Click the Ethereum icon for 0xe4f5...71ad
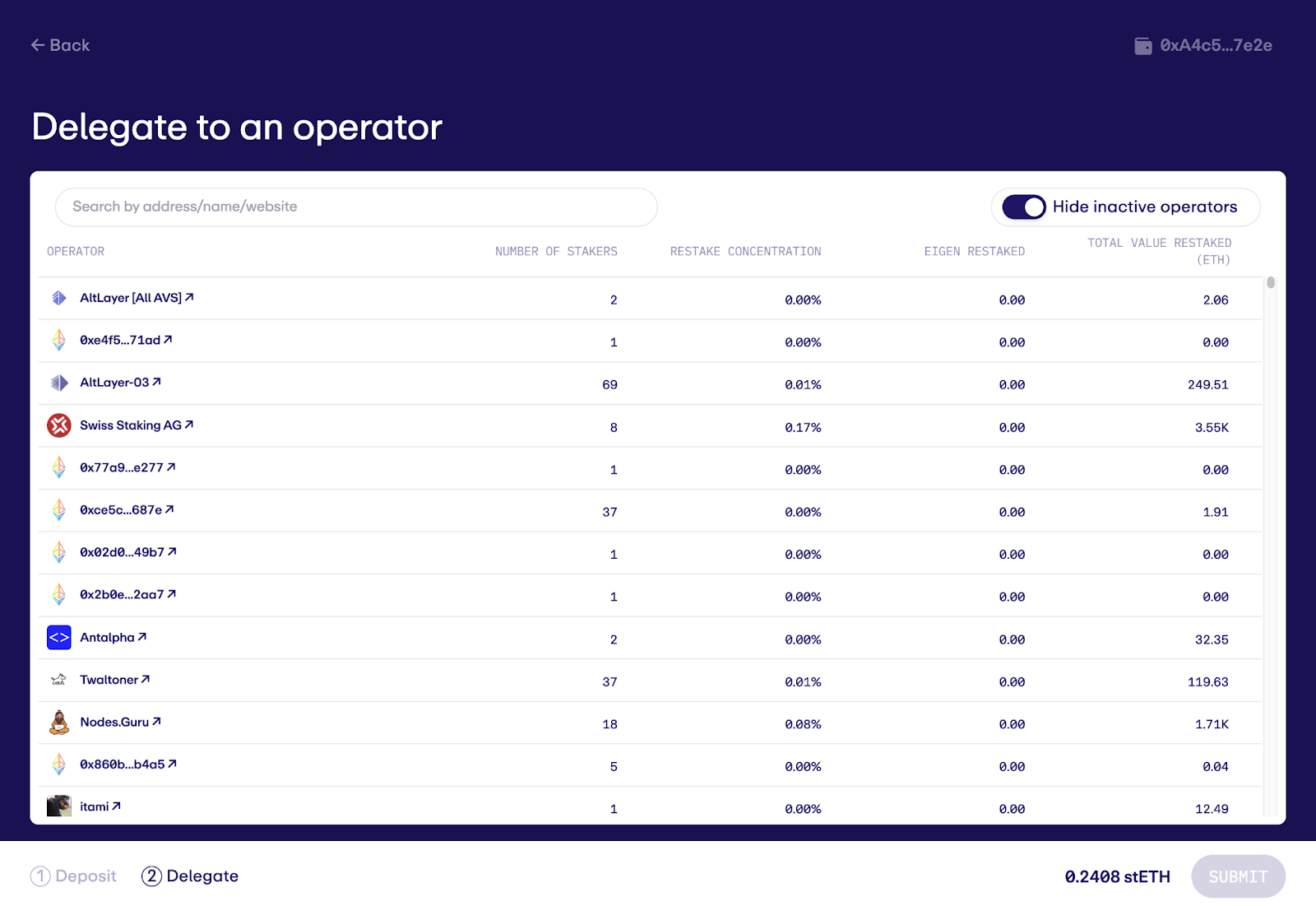Screen dimensions: 1316x906 coord(59,340)
